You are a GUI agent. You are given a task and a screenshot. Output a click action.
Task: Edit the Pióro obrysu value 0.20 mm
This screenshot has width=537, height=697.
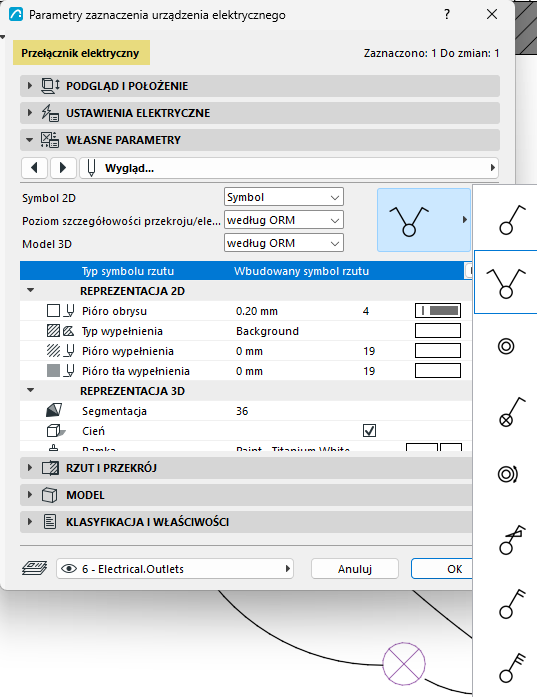pos(257,311)
